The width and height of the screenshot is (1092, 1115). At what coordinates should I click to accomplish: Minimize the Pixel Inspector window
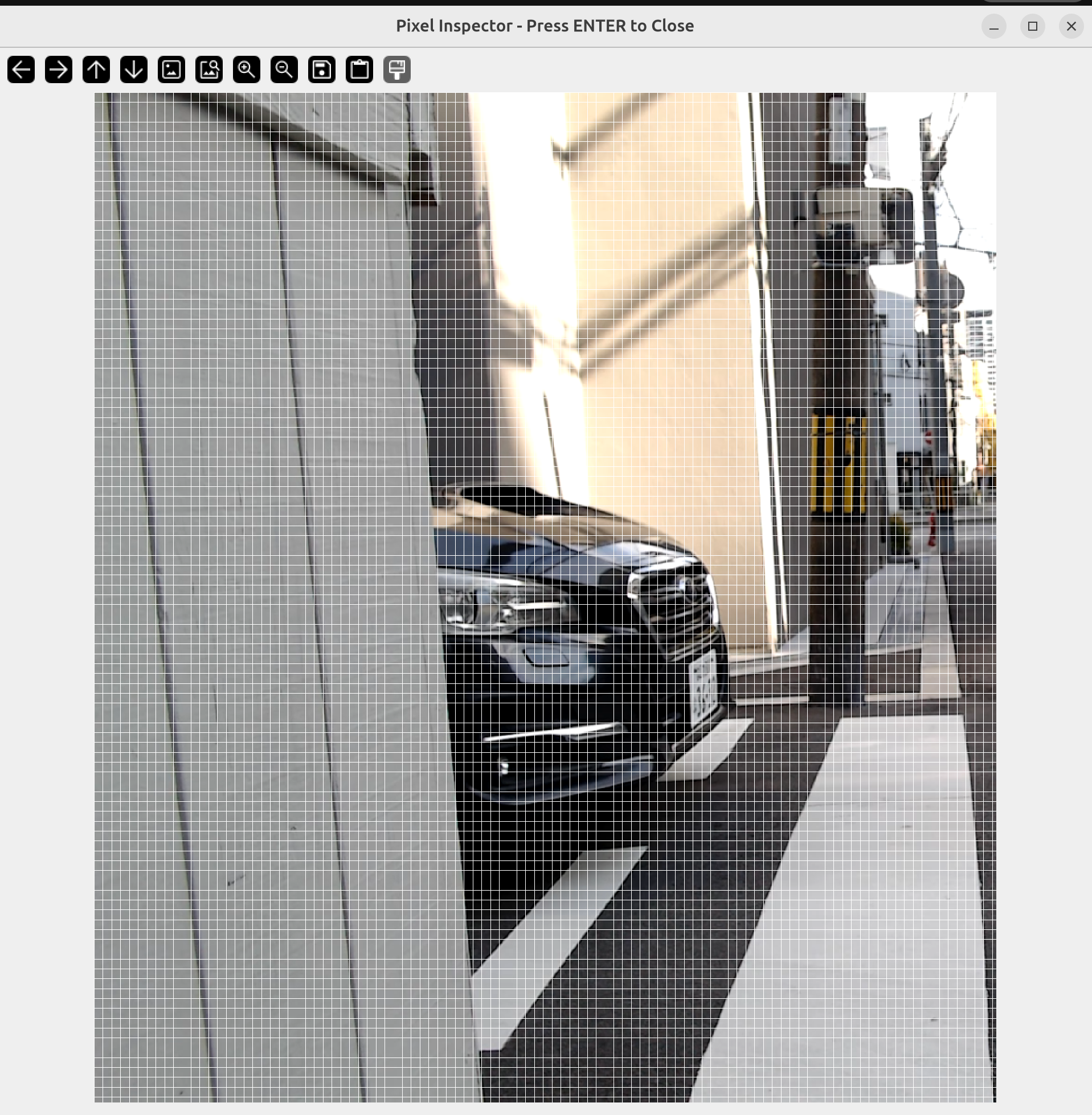(994, 26)
